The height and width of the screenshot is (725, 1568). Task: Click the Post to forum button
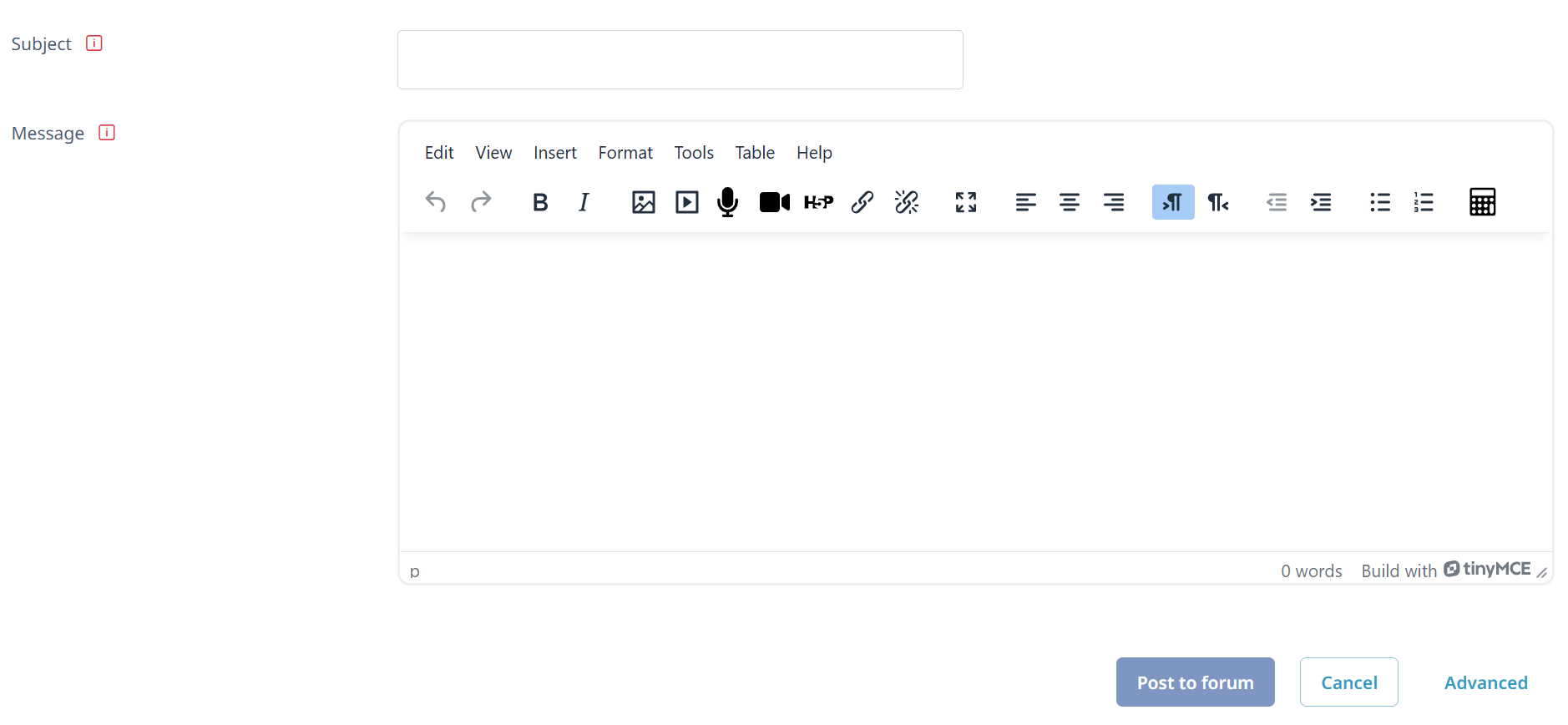pyautogui.click(x=1195, y=682)
